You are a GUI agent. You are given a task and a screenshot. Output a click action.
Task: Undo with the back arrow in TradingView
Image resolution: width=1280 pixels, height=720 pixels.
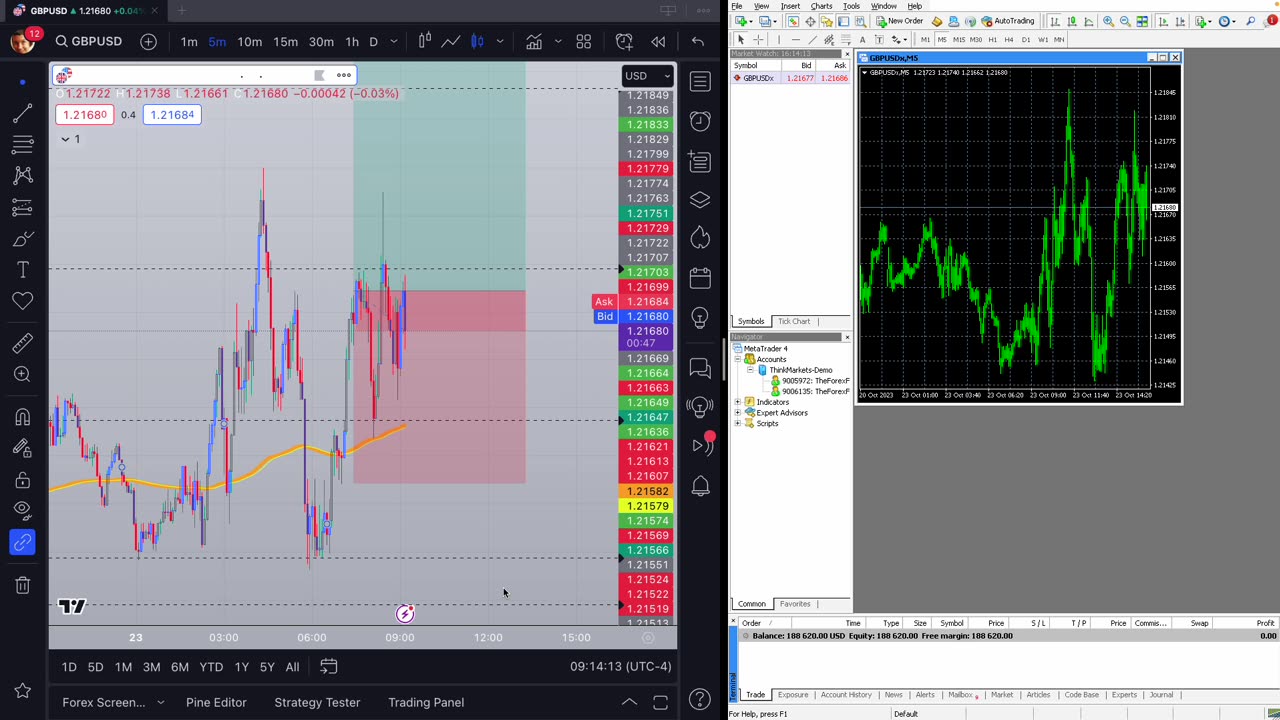pos(697,41)
